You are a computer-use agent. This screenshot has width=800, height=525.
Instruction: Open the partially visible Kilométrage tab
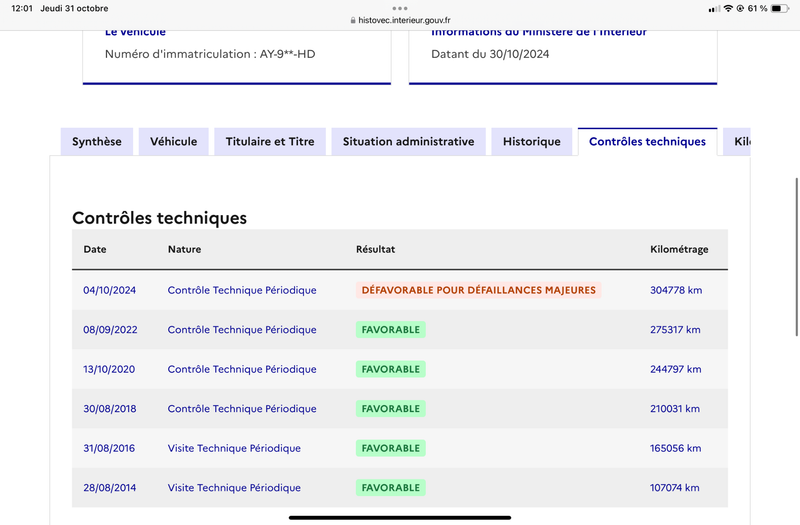pyautogui.click(x=737, y=141)
